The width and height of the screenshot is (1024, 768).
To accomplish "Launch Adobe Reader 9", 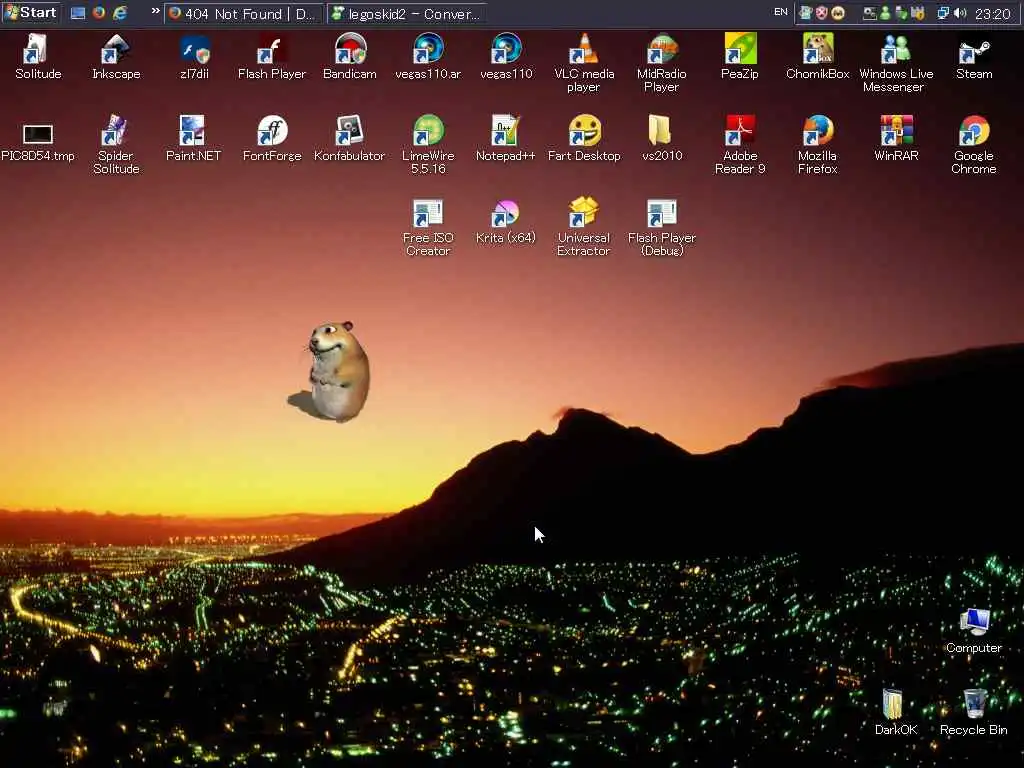I will (x=740, y=145).
